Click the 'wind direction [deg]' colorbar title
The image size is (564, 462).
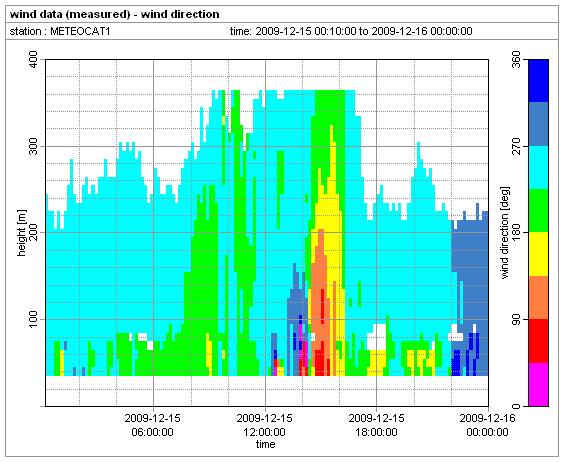[505, 232]
